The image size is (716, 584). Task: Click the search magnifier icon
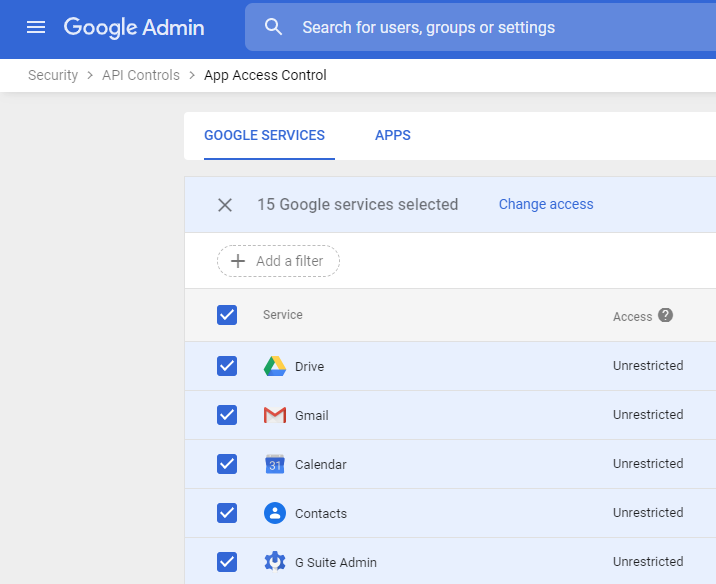(273, 27)
